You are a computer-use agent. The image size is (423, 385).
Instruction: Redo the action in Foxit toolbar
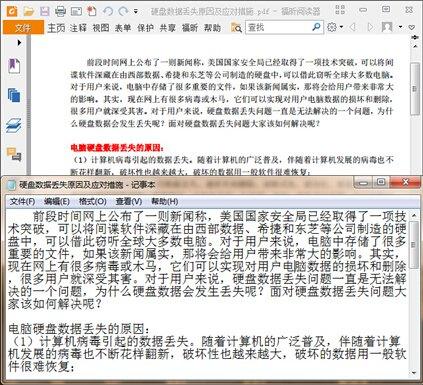(123, 11)
